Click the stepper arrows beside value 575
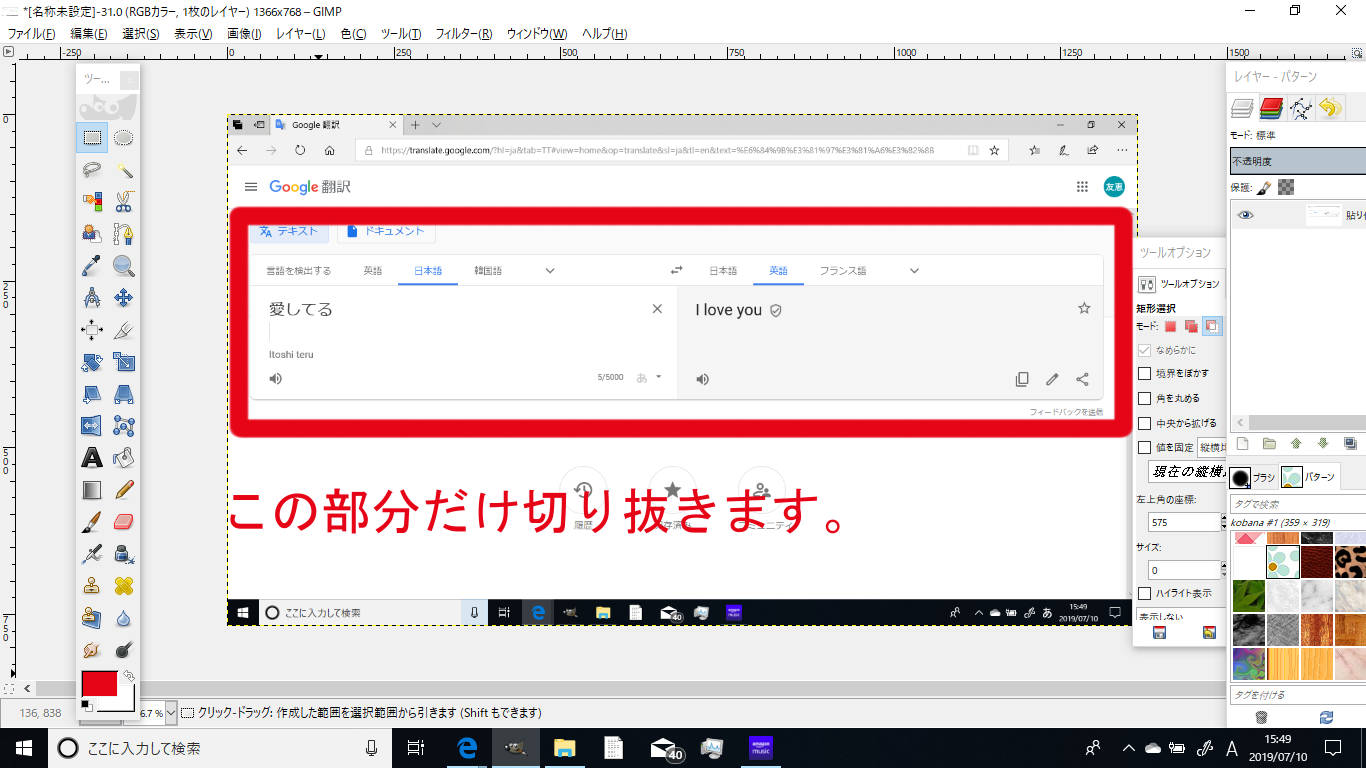The width and height of the screenshot is (1366, 768). click(1223, 522)
